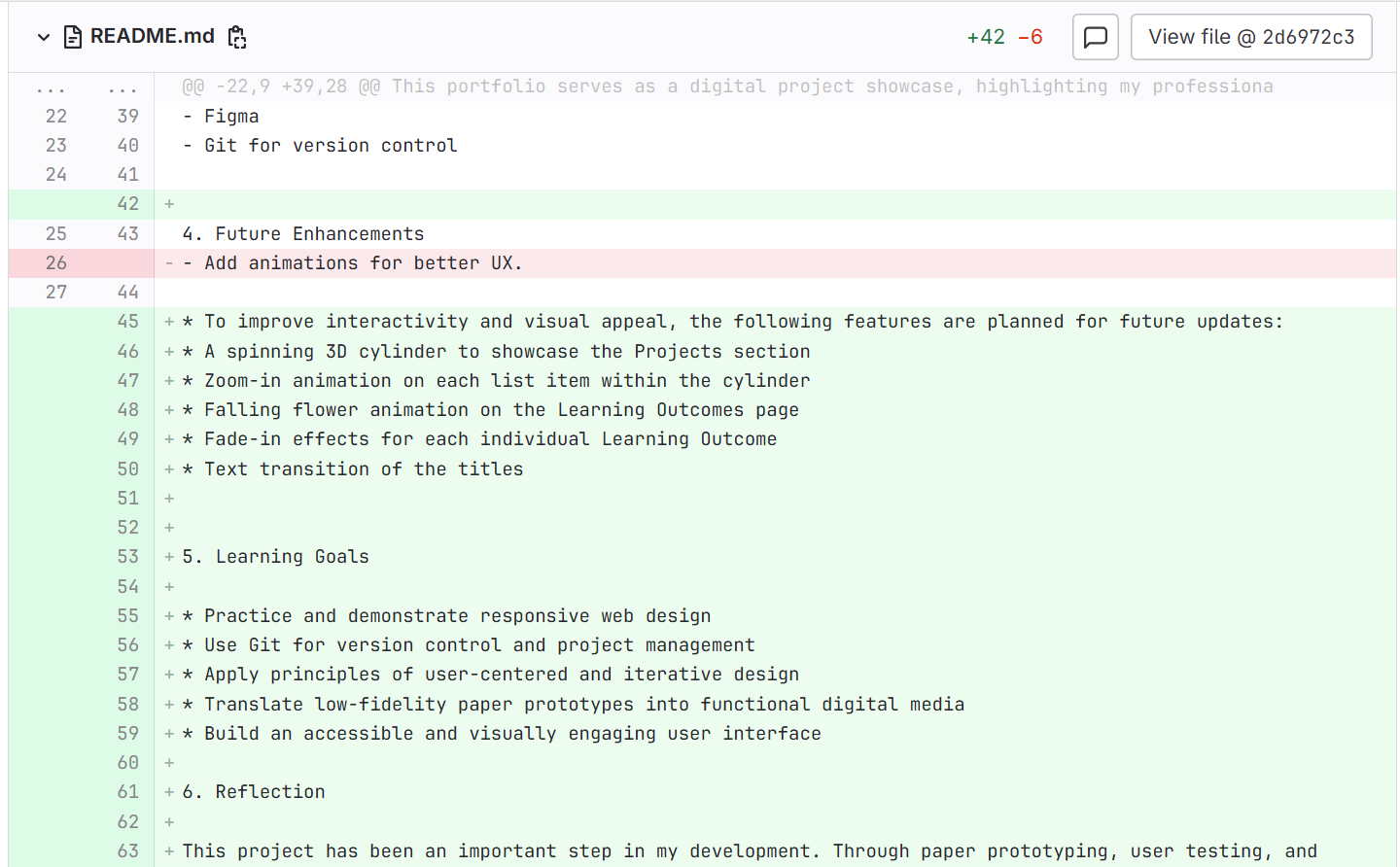Click new line number 53

coord(127,557)
